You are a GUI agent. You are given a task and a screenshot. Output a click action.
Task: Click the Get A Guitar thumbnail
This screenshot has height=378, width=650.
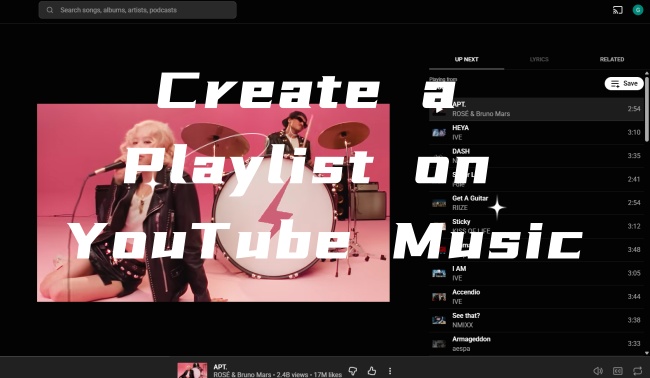point(439,203)
